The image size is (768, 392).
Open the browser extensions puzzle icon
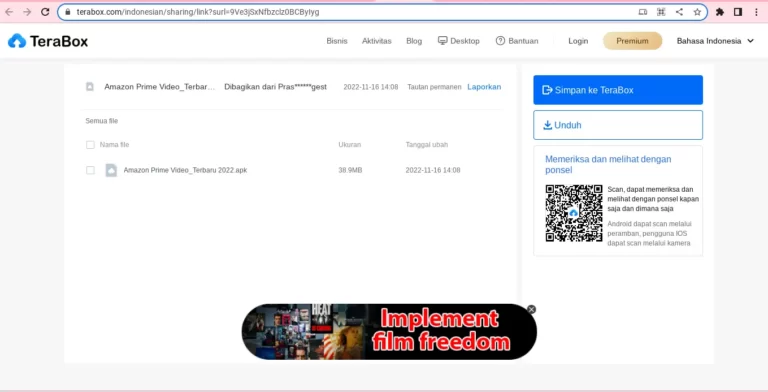tap(720, 12)
